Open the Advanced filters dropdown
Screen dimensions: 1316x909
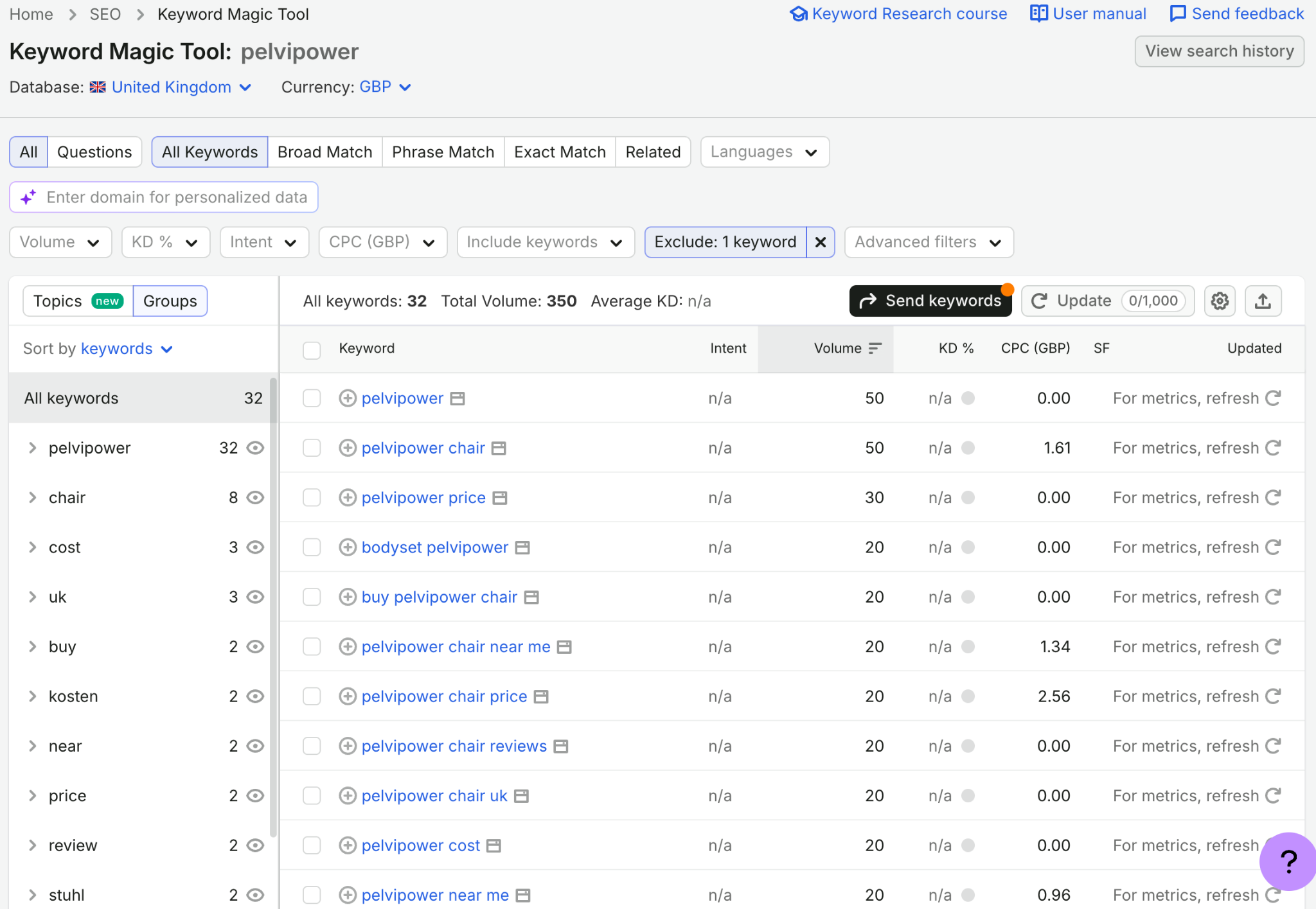click(929, 242)
